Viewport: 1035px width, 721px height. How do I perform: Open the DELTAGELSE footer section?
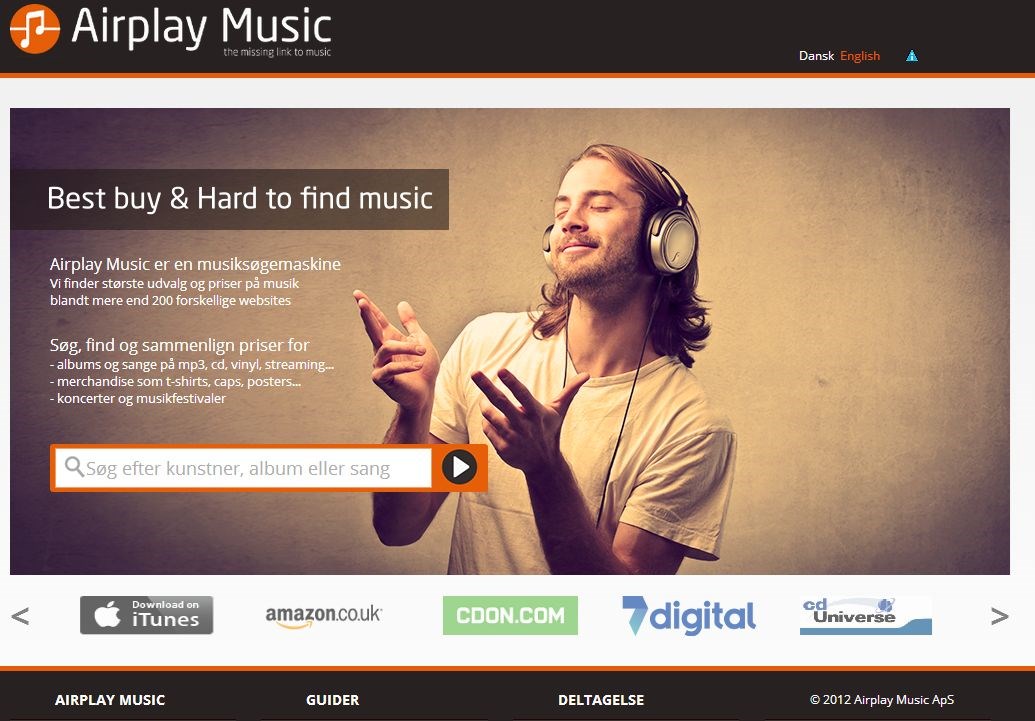(x=601, y=700)
